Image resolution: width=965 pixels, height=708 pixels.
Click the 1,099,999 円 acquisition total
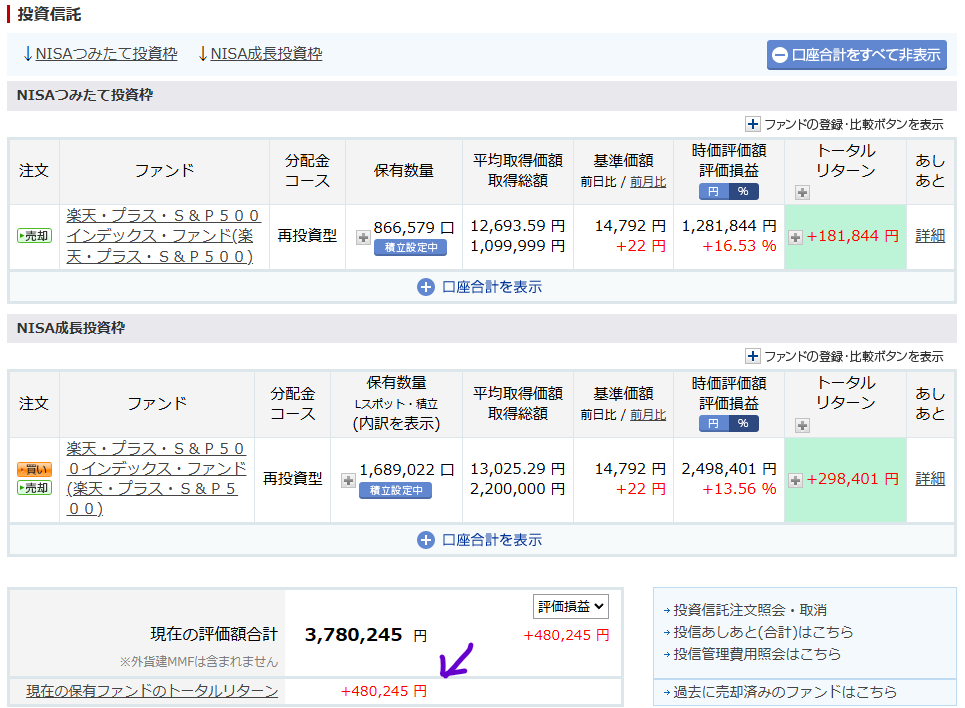point(518,246)
